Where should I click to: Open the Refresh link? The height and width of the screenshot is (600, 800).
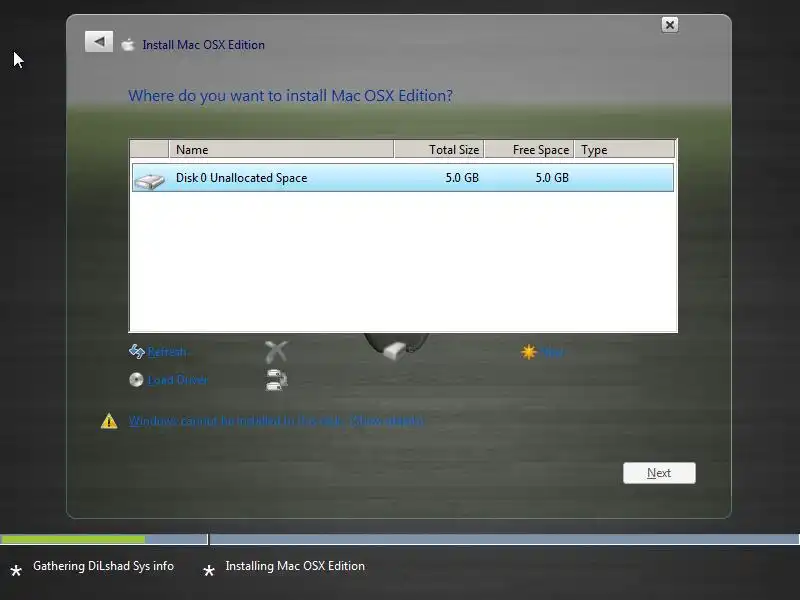(x=167, y=352)
